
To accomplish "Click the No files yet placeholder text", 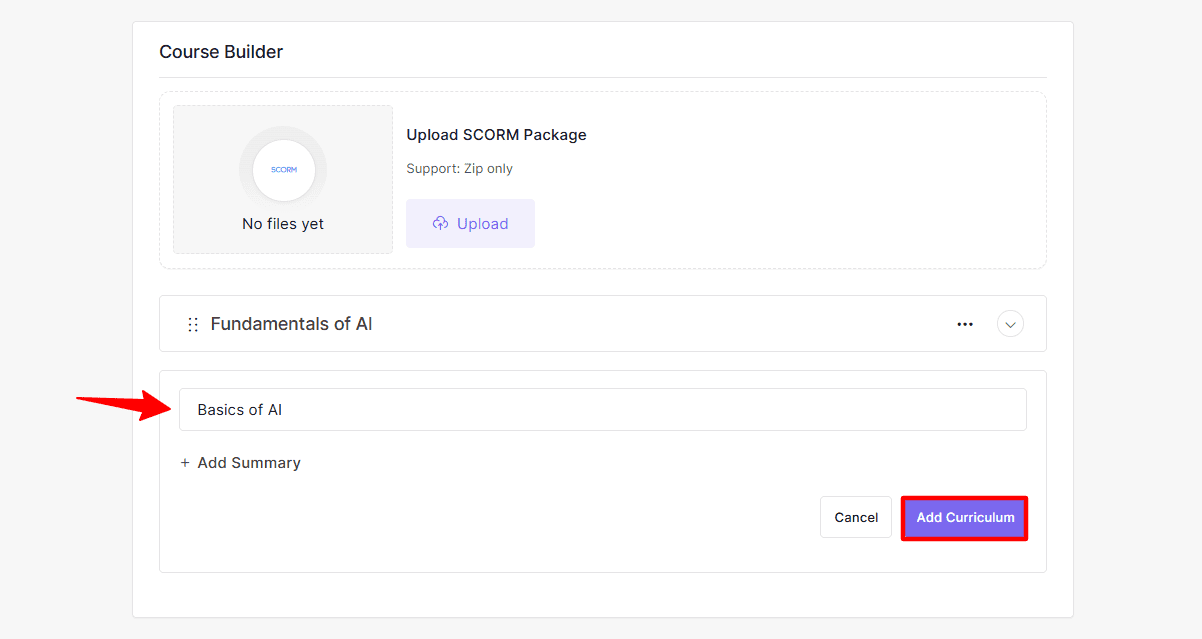I will [283, 224].
